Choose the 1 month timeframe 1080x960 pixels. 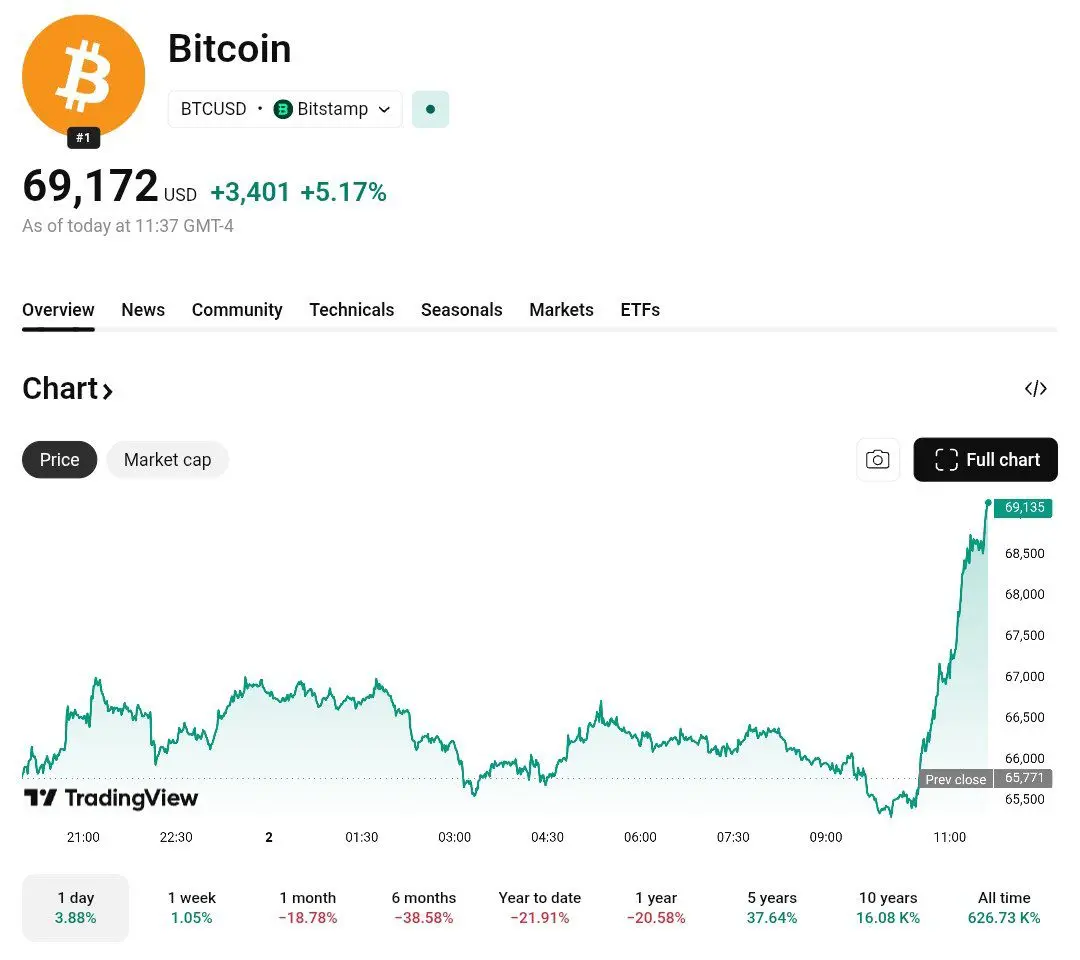[x=307, y=907]
